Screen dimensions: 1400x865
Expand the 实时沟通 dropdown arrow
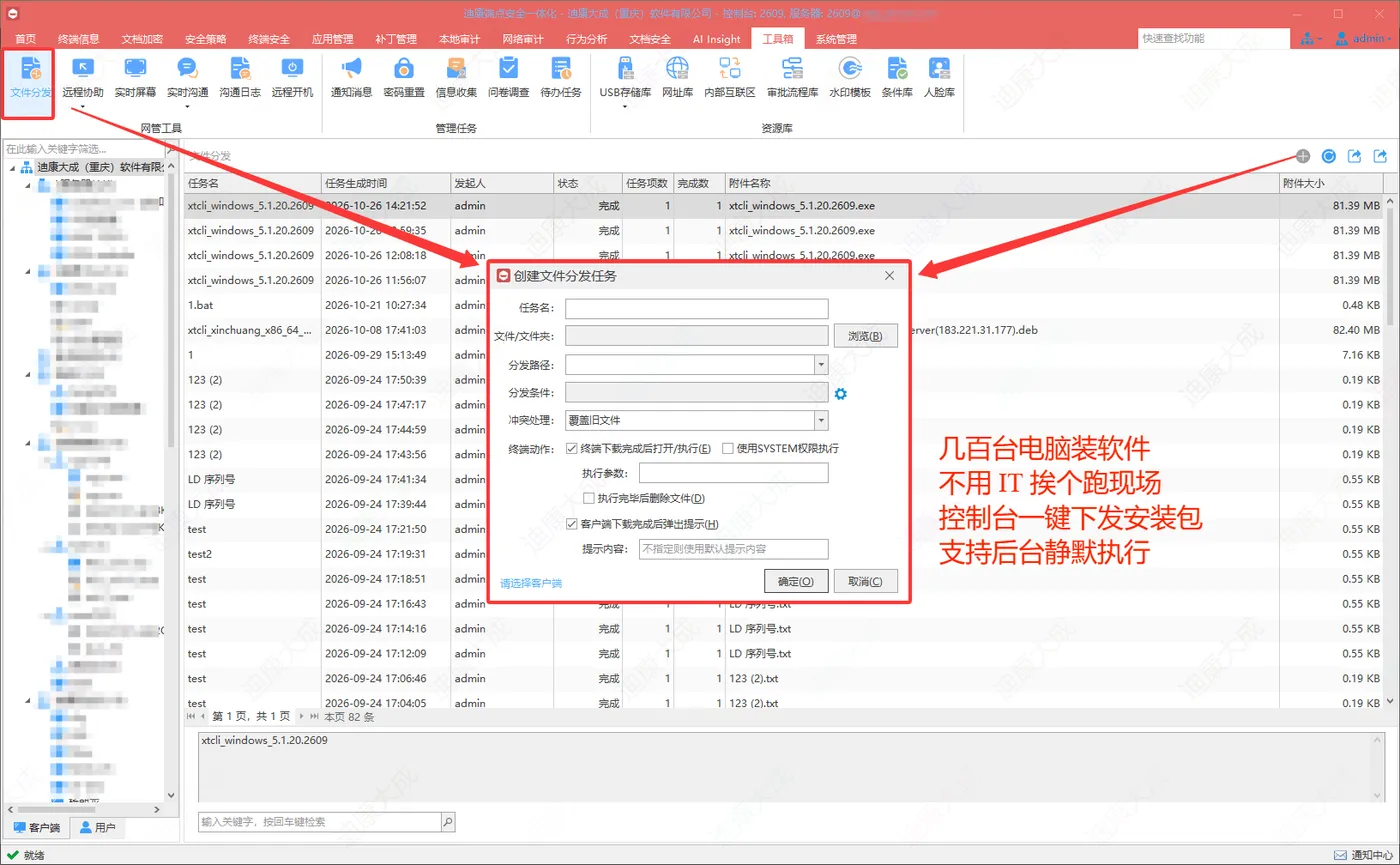point(187,107)
